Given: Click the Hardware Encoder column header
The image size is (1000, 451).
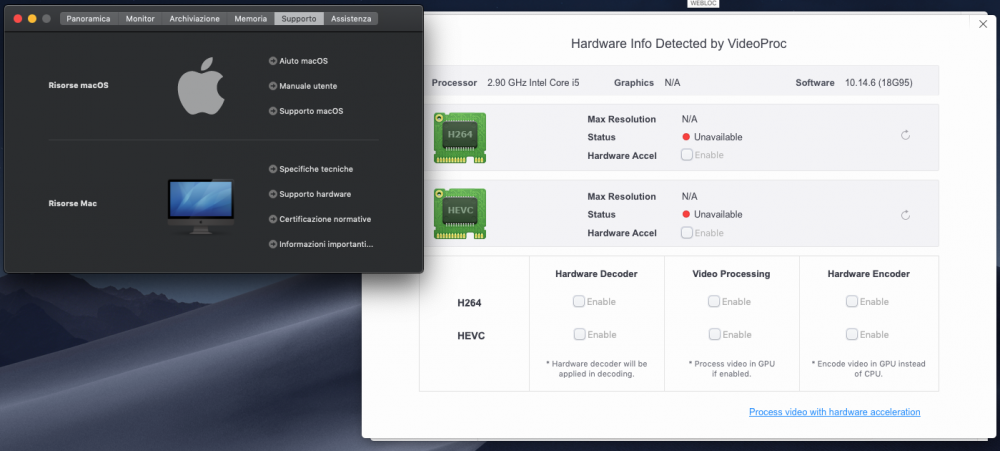Looking at the screenshot, I should pyautogui.click(x=869, y=274).
